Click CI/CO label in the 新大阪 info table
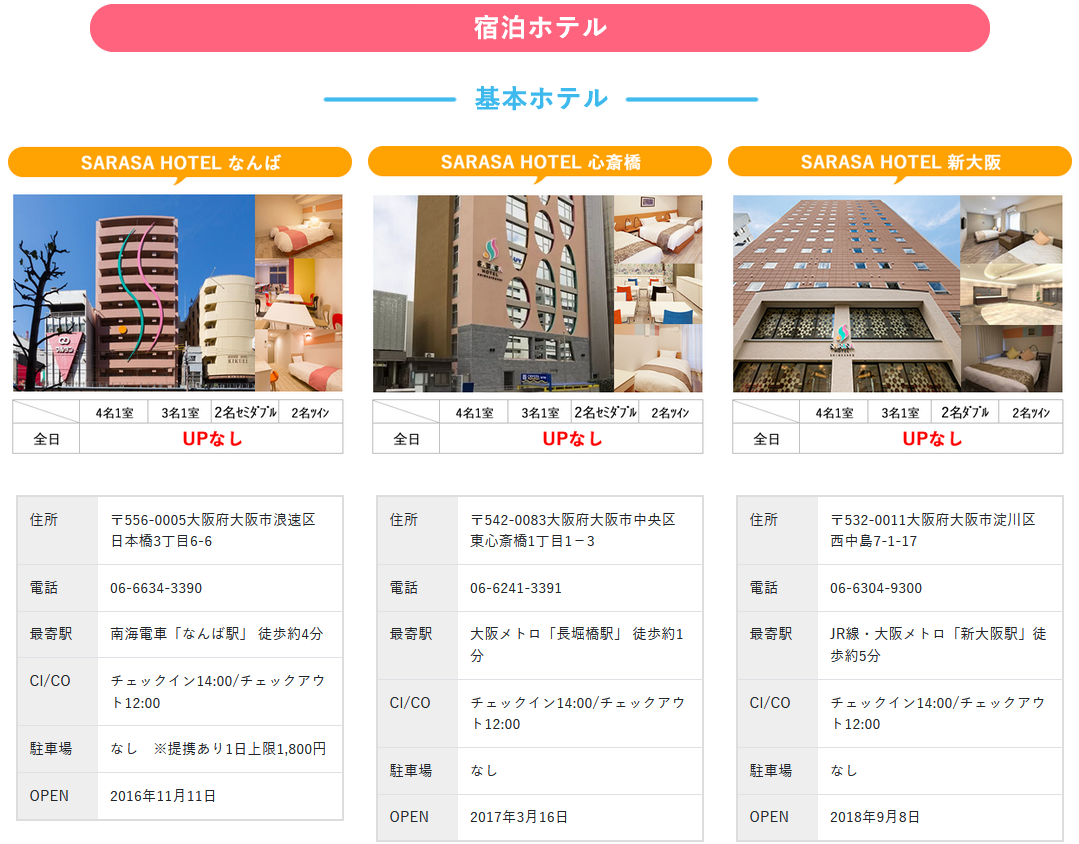1079x844 pixels. (769, 703)
